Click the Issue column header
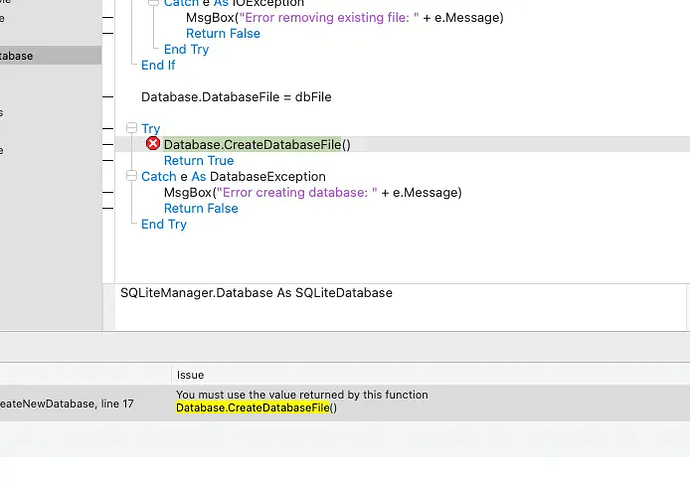Screen dimensions: 690x485 [190, 375]
